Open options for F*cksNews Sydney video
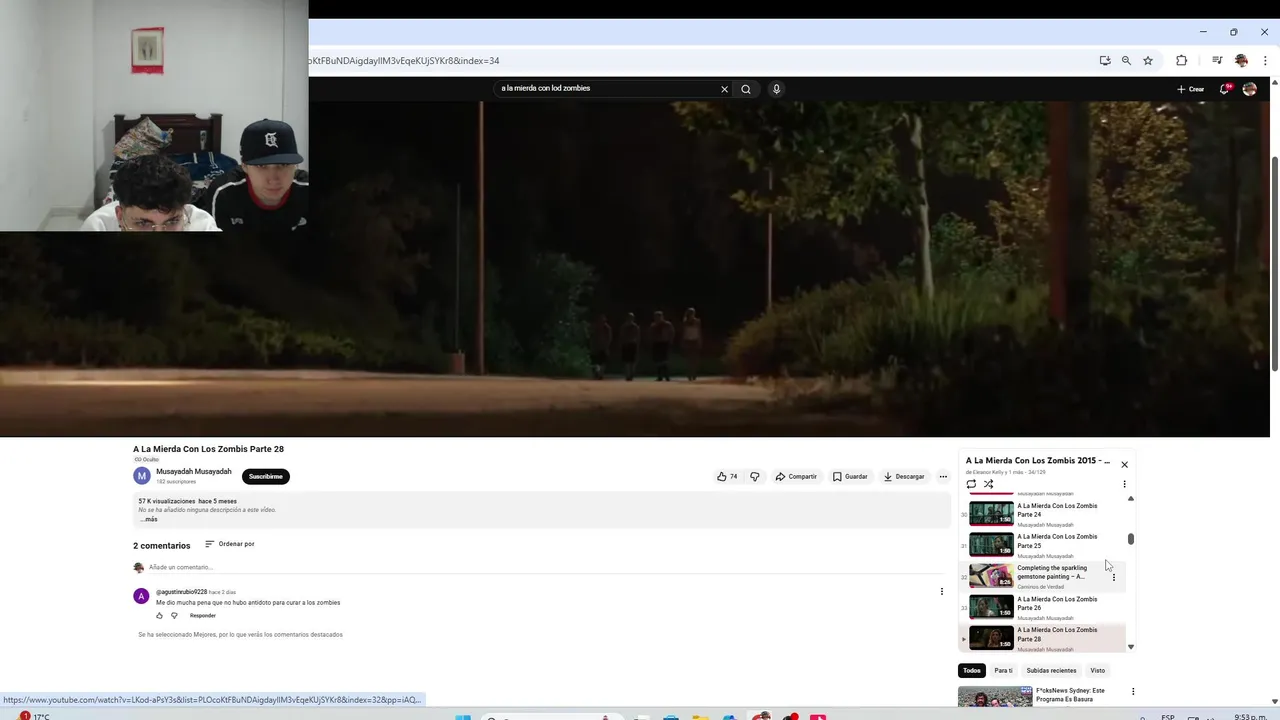 coord(1133,691)
